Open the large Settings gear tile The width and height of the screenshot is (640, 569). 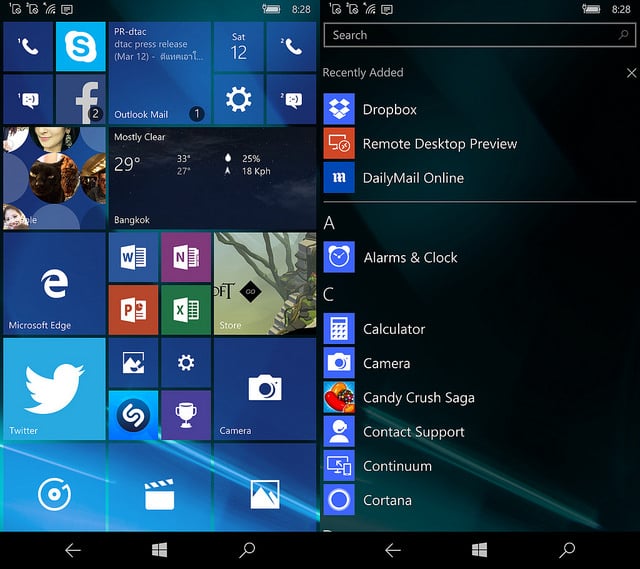coord(238,99)
